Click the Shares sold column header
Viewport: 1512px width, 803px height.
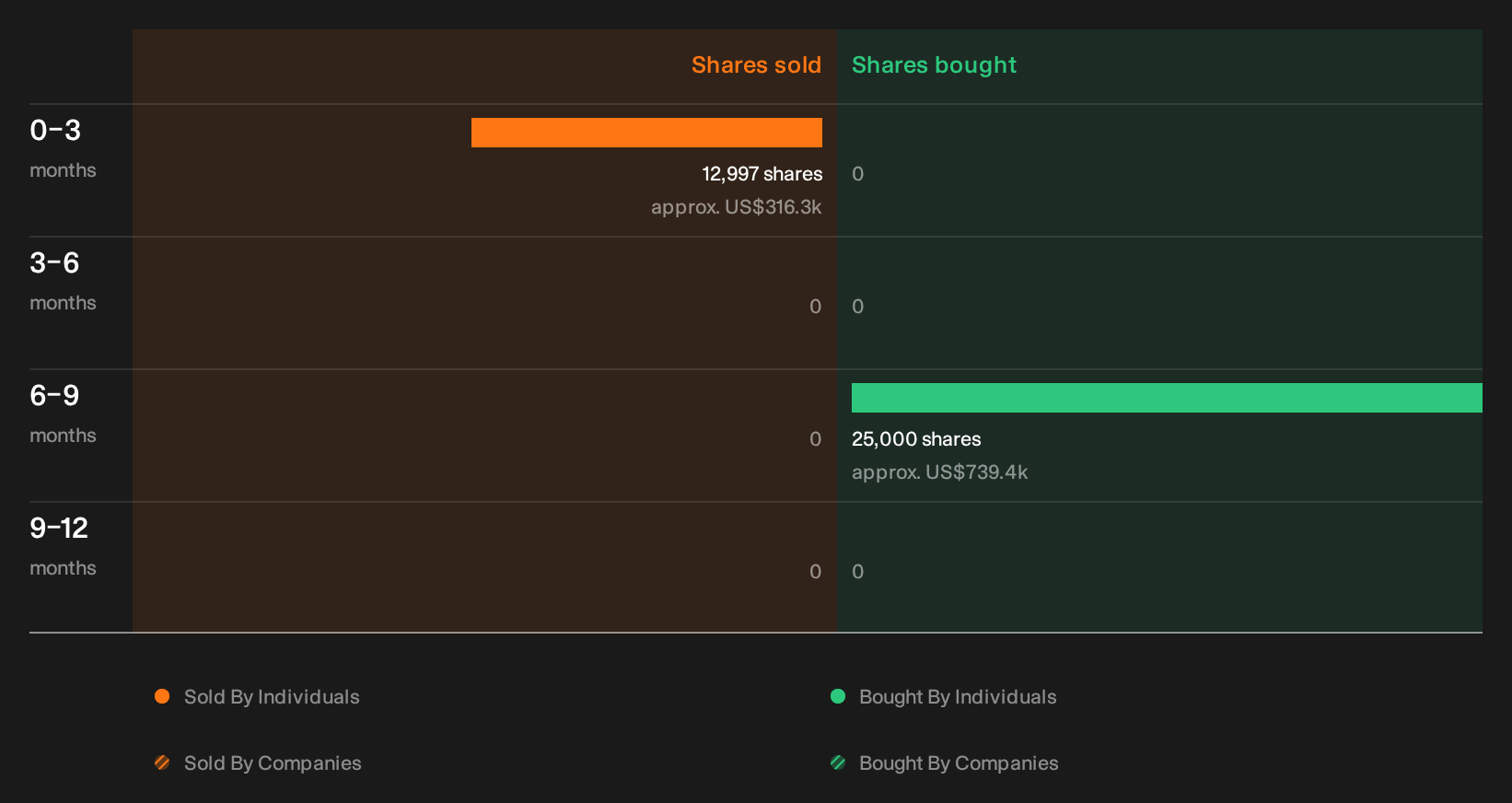756,65
